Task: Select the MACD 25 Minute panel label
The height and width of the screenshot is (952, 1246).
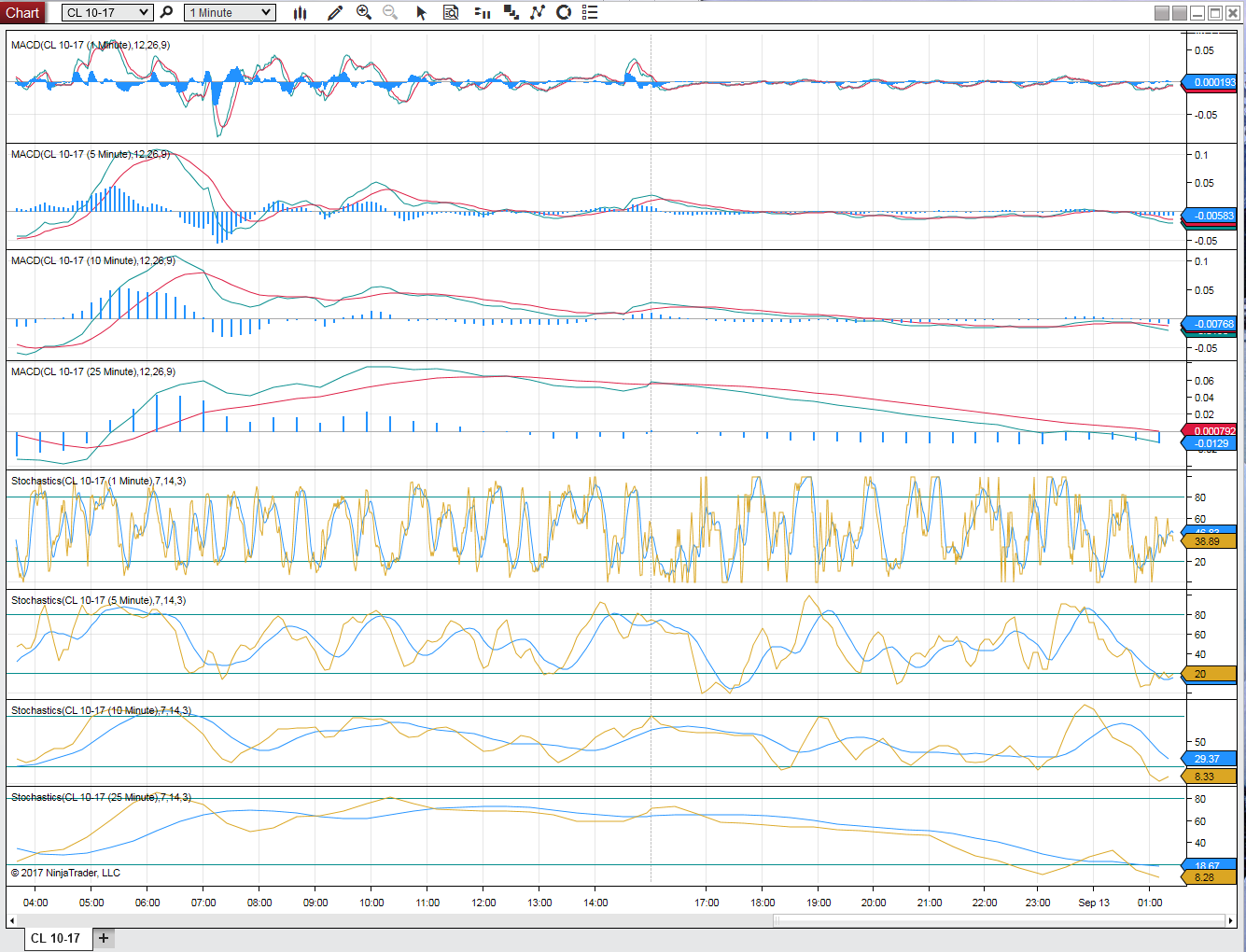Action: 93,371
